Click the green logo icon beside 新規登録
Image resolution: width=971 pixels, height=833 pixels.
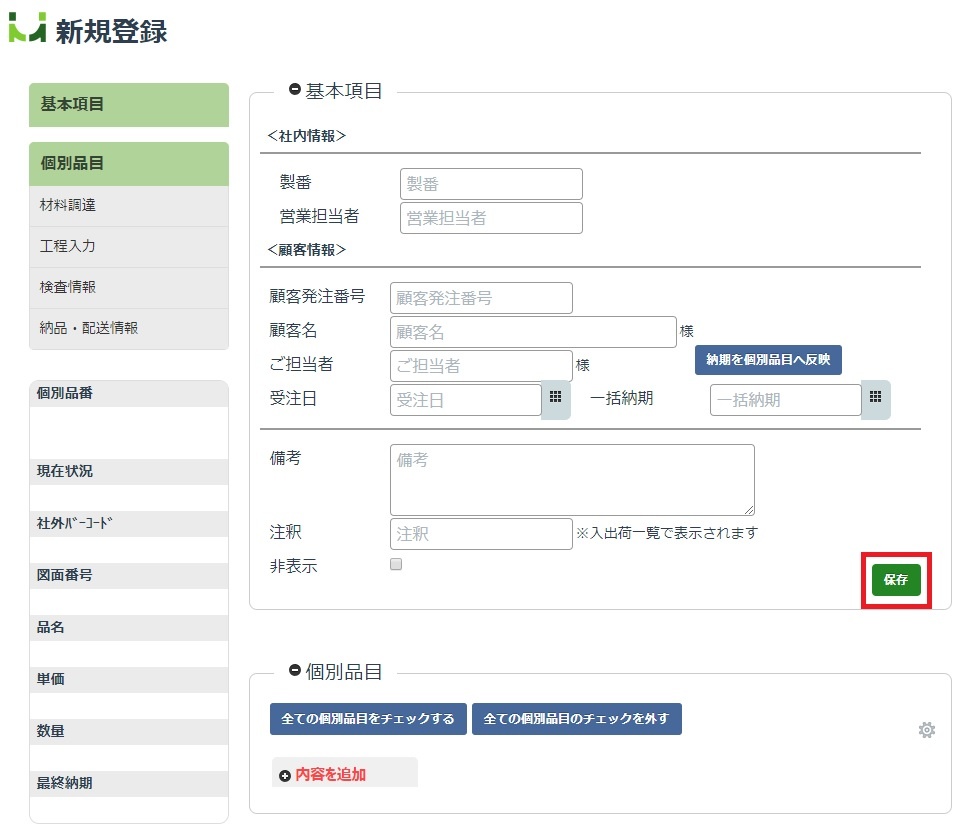27,28
